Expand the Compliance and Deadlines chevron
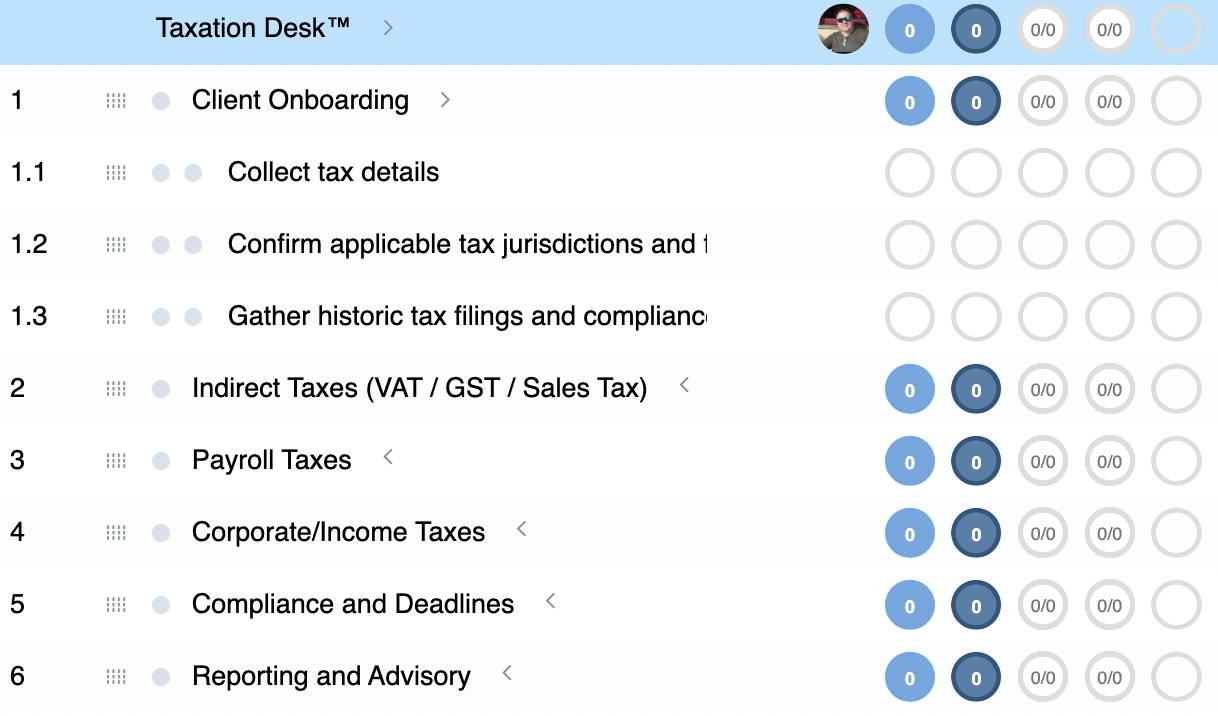 [x=550, y=599]
